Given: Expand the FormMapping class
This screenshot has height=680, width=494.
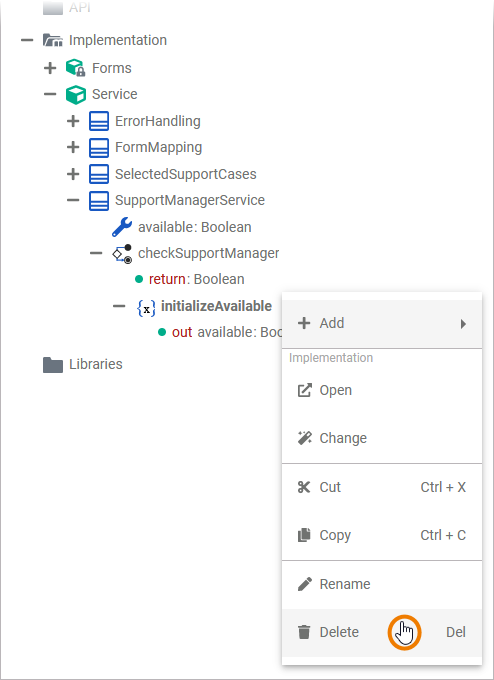Looking at the screenshot, I should 73,147.
